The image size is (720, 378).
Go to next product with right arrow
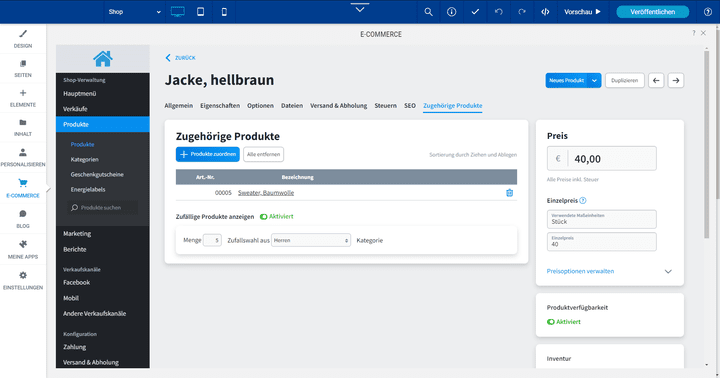(x=675, y=80)
